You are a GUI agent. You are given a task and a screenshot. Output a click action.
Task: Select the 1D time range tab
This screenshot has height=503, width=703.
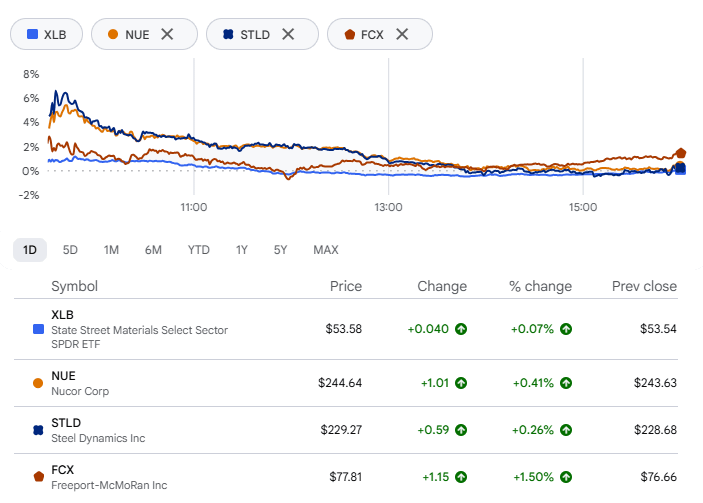30,250
